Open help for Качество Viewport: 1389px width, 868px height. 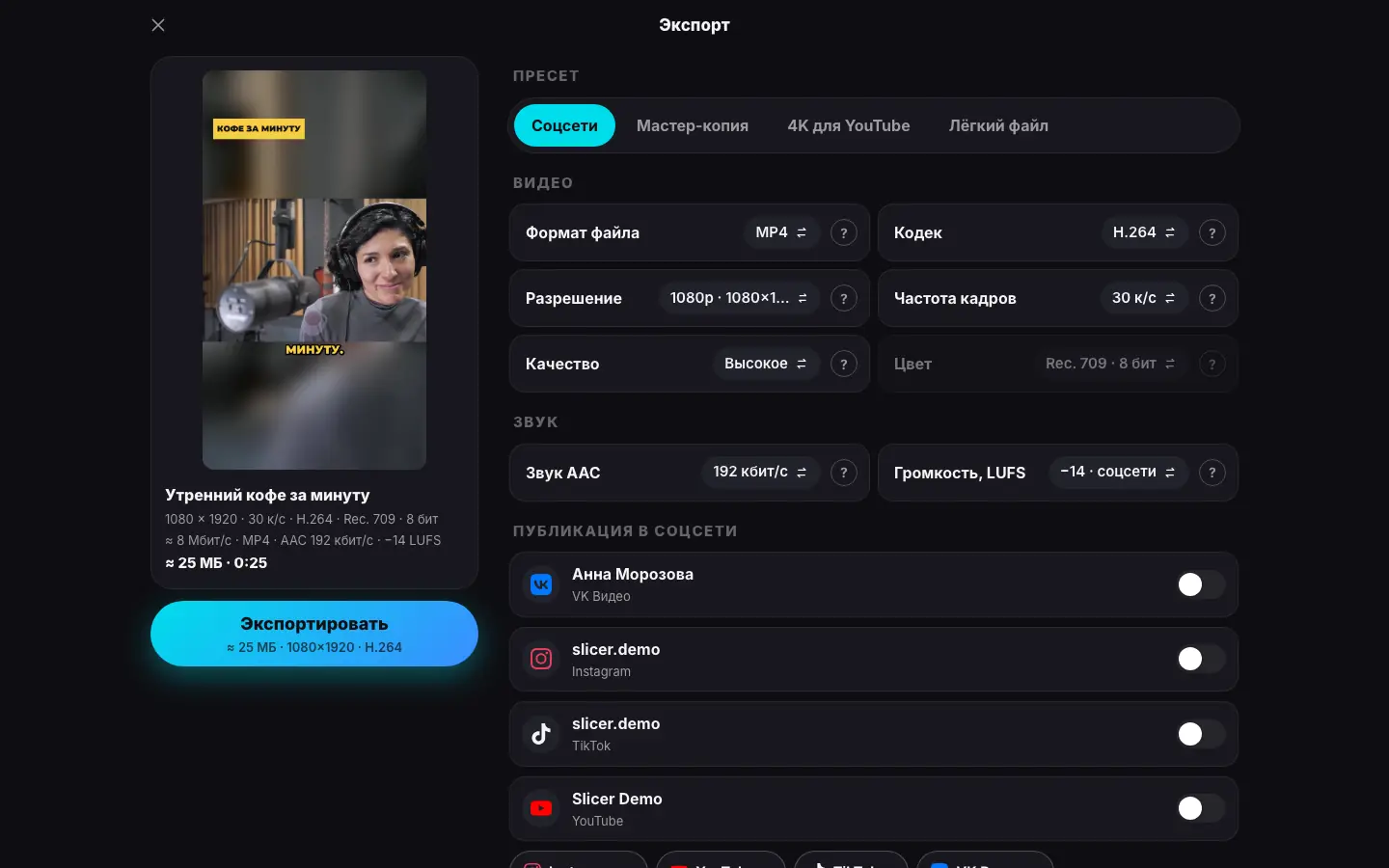[844, 364]
